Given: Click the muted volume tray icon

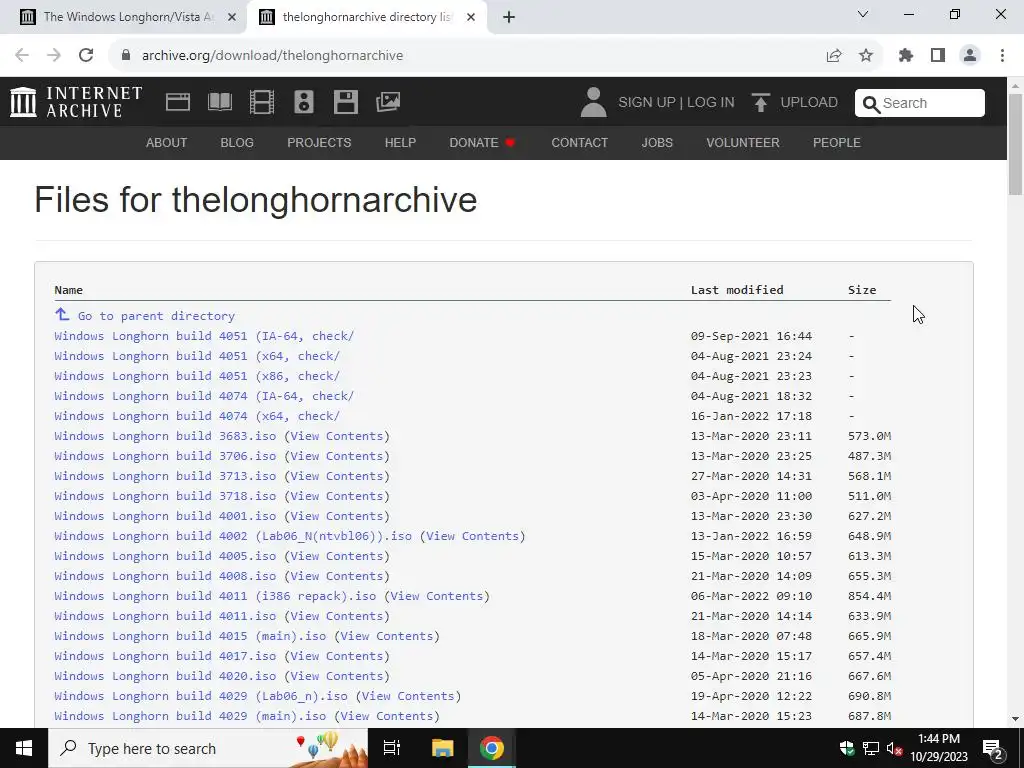Looking at the screenshot, I should 894,748.
